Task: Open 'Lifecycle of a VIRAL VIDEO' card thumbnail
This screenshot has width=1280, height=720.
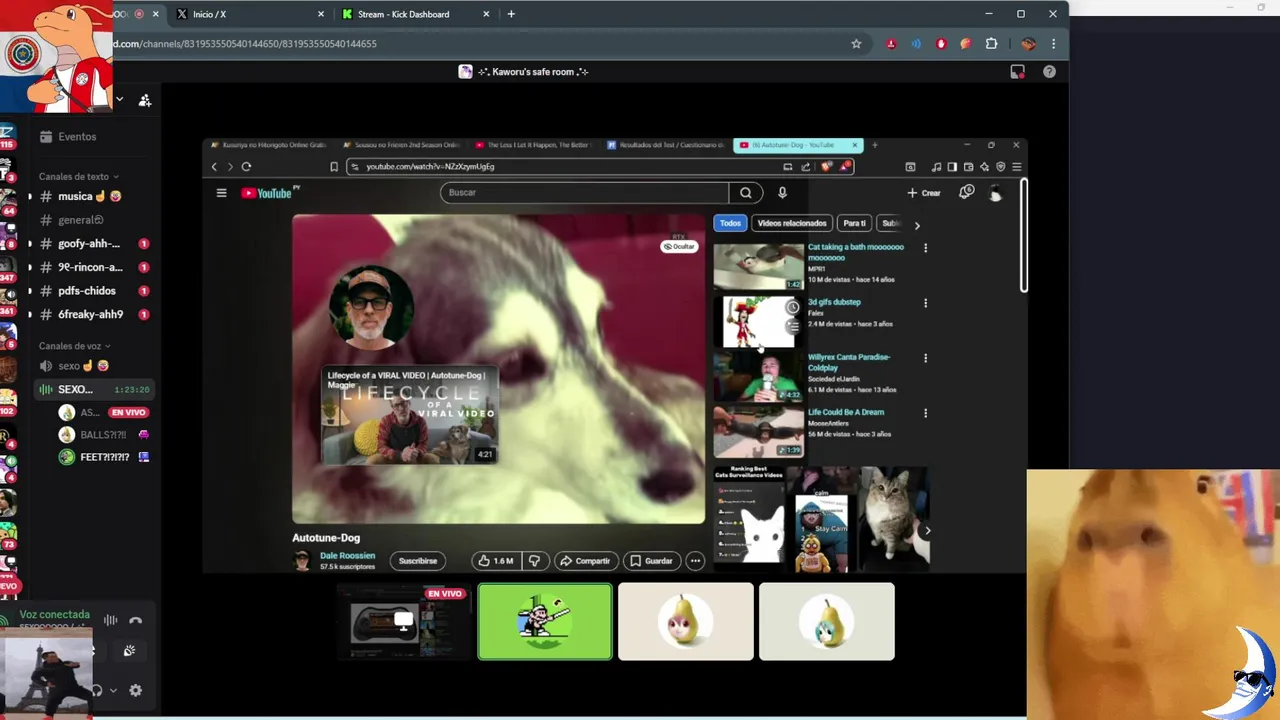Action: (409, 416)
